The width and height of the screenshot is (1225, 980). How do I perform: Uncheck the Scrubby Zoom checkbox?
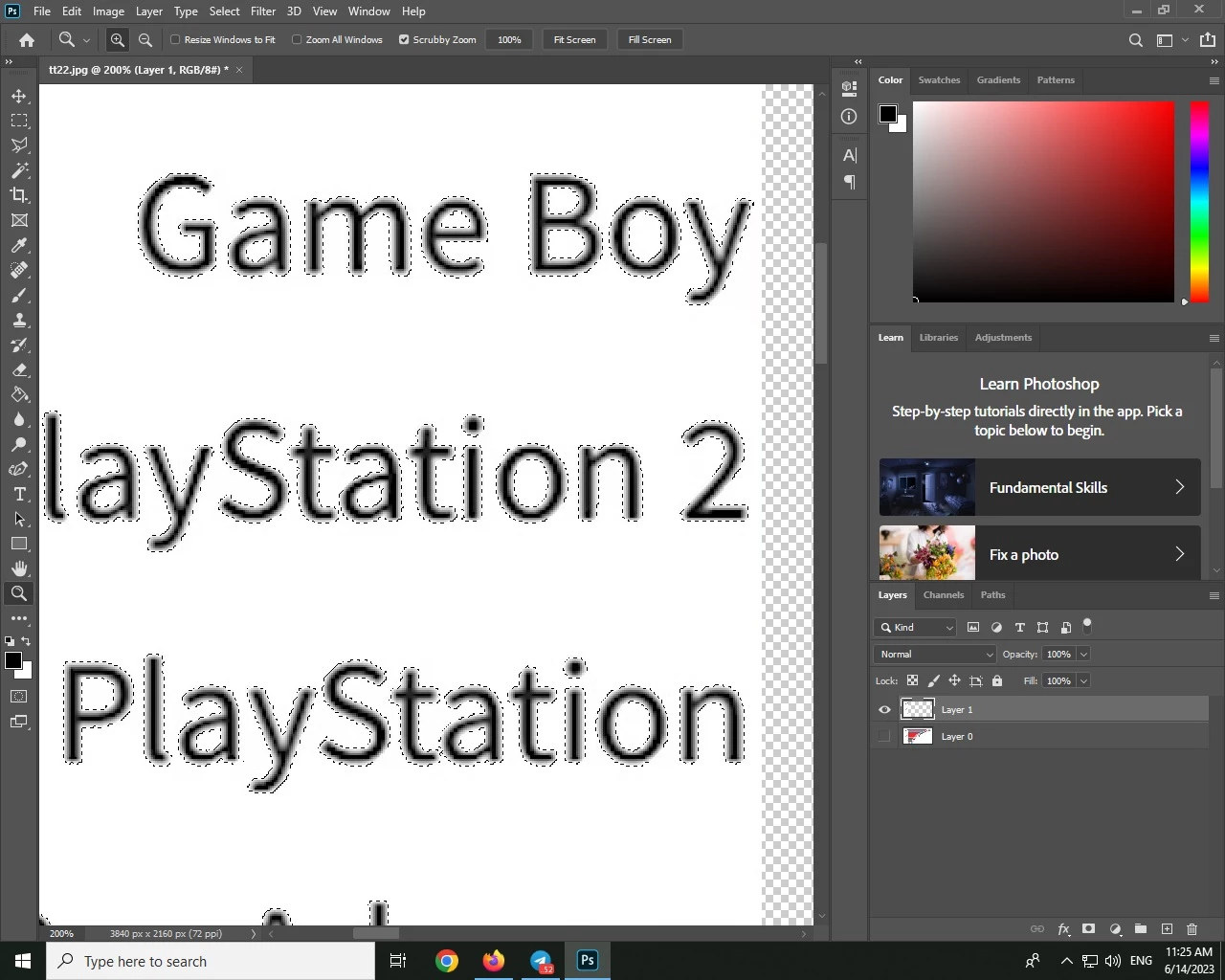click(404, 39)
